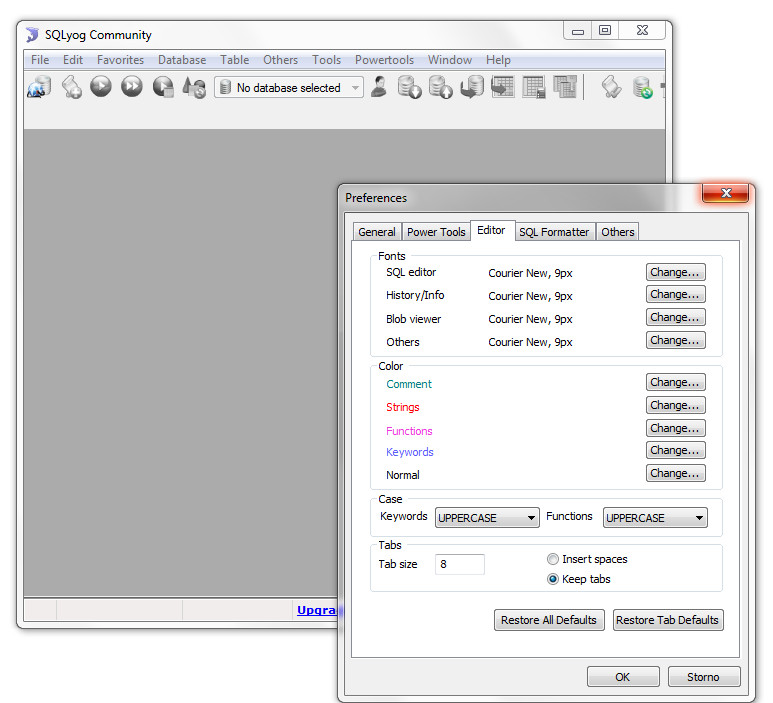This screenshot has height=703, width=773.
Task: Open the Table menu
Action: tap(234, 60)
